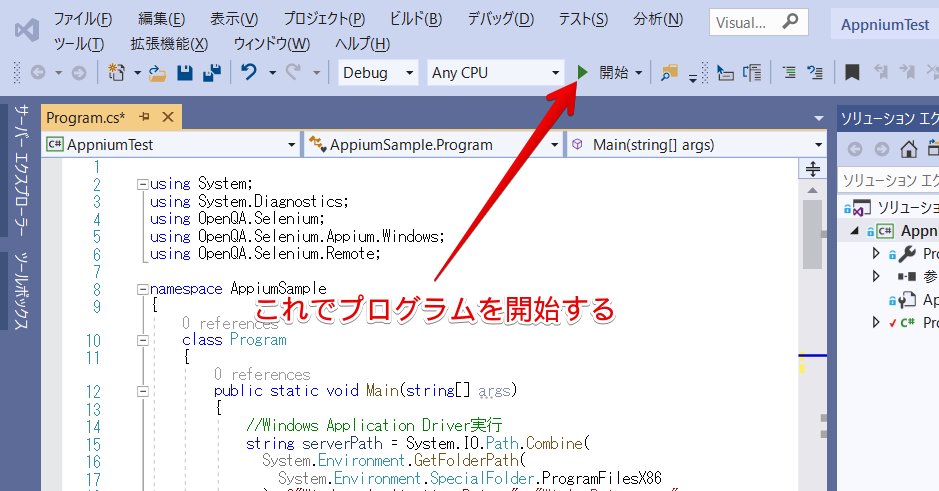Collapse the using directives region

[143, 184]
